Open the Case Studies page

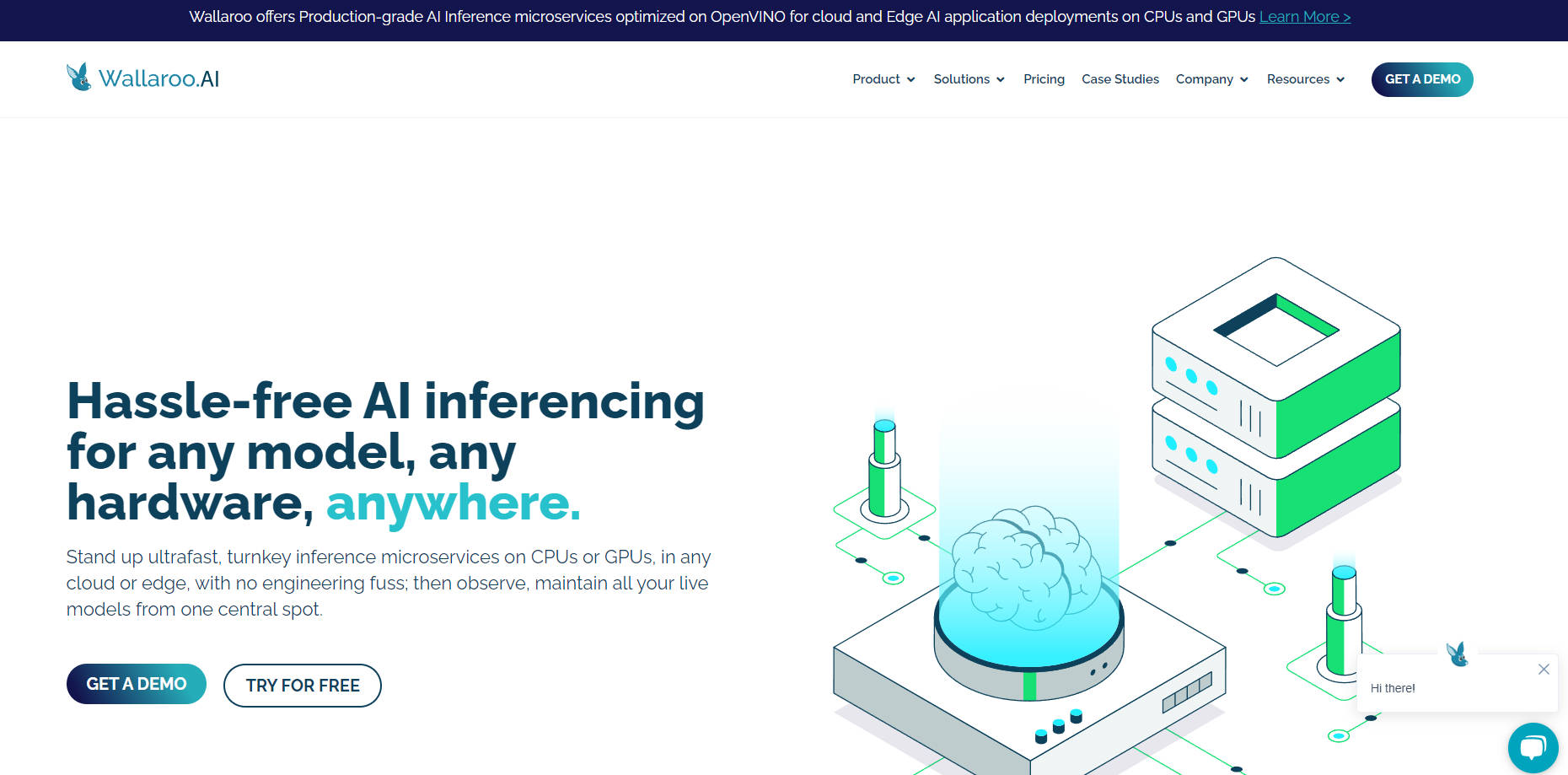click(1120, 79)
